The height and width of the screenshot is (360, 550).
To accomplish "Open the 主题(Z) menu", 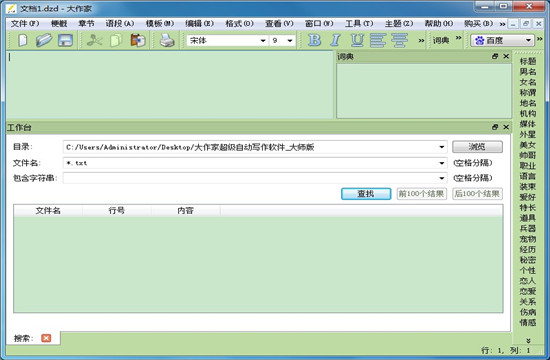I will point(399,24).
